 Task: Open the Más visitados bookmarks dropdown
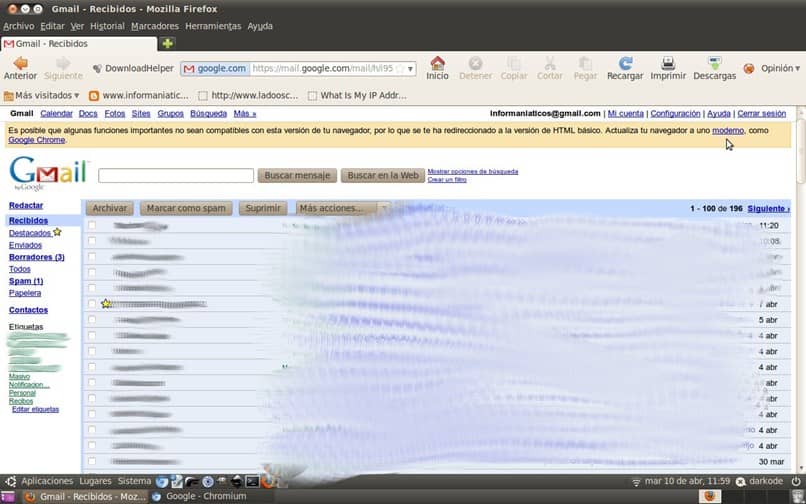[42, 95]
